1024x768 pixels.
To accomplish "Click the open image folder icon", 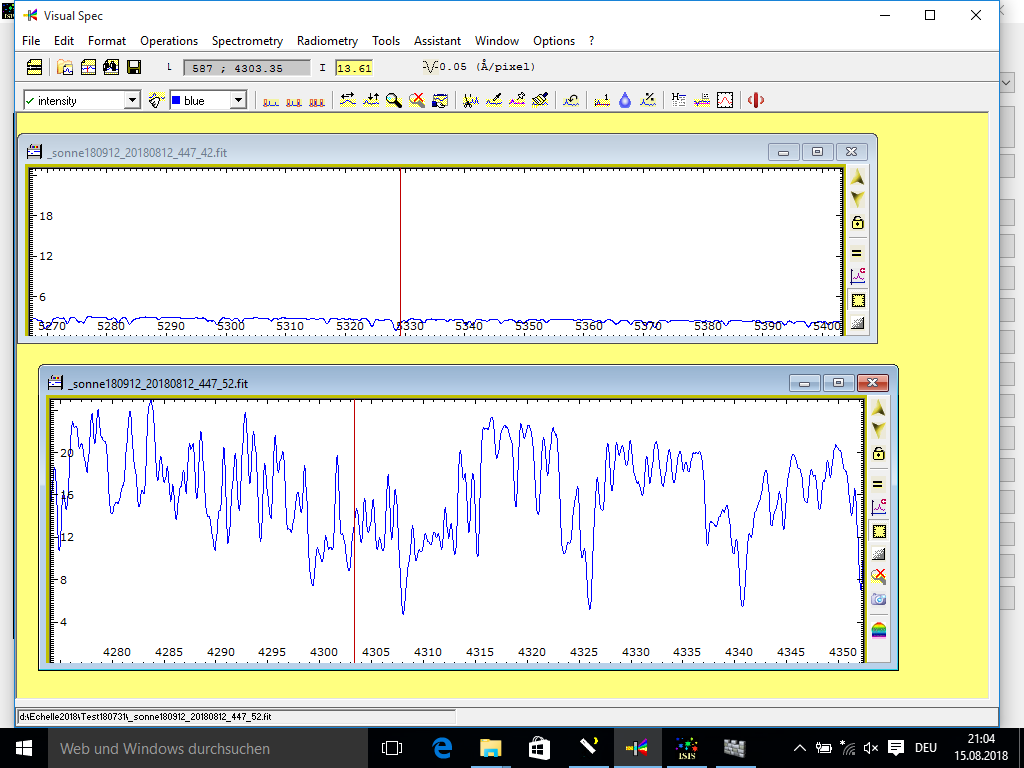I will click(x=65, y=67).
